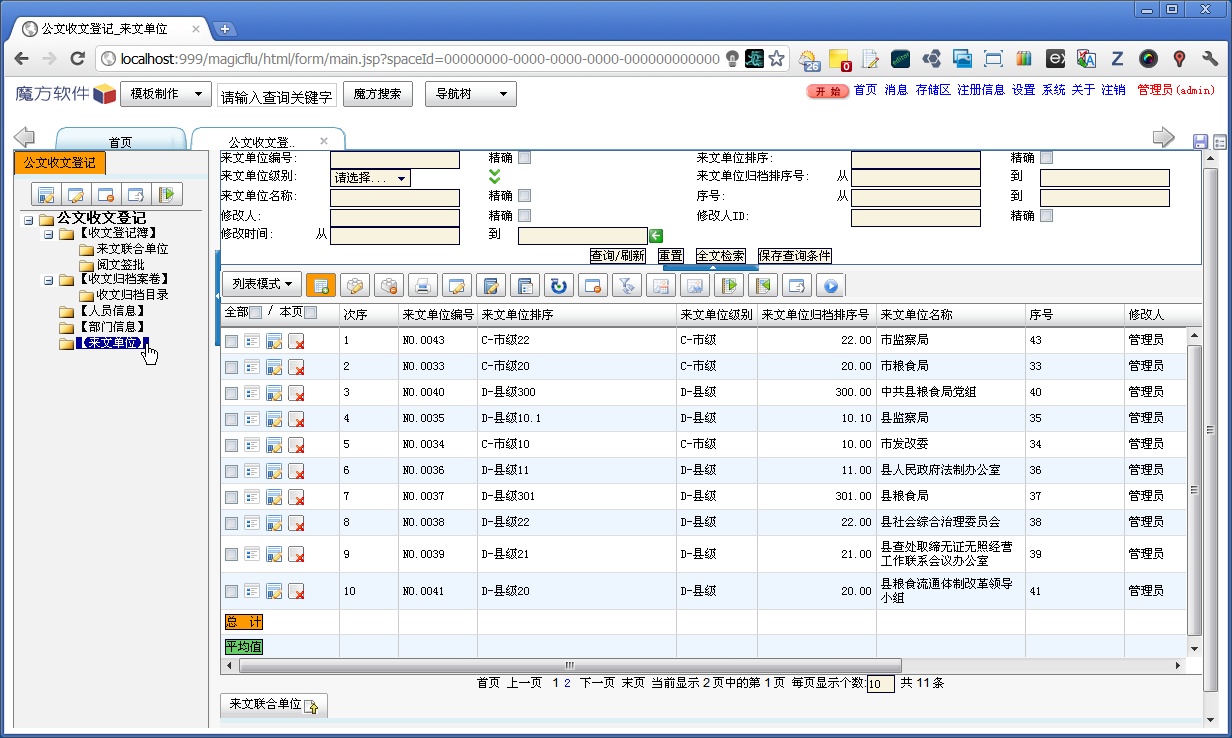The height and width of the screenshot is (738, 1232).
Task: Click the green export arrow notebook icon
Action: coord(763,285)
